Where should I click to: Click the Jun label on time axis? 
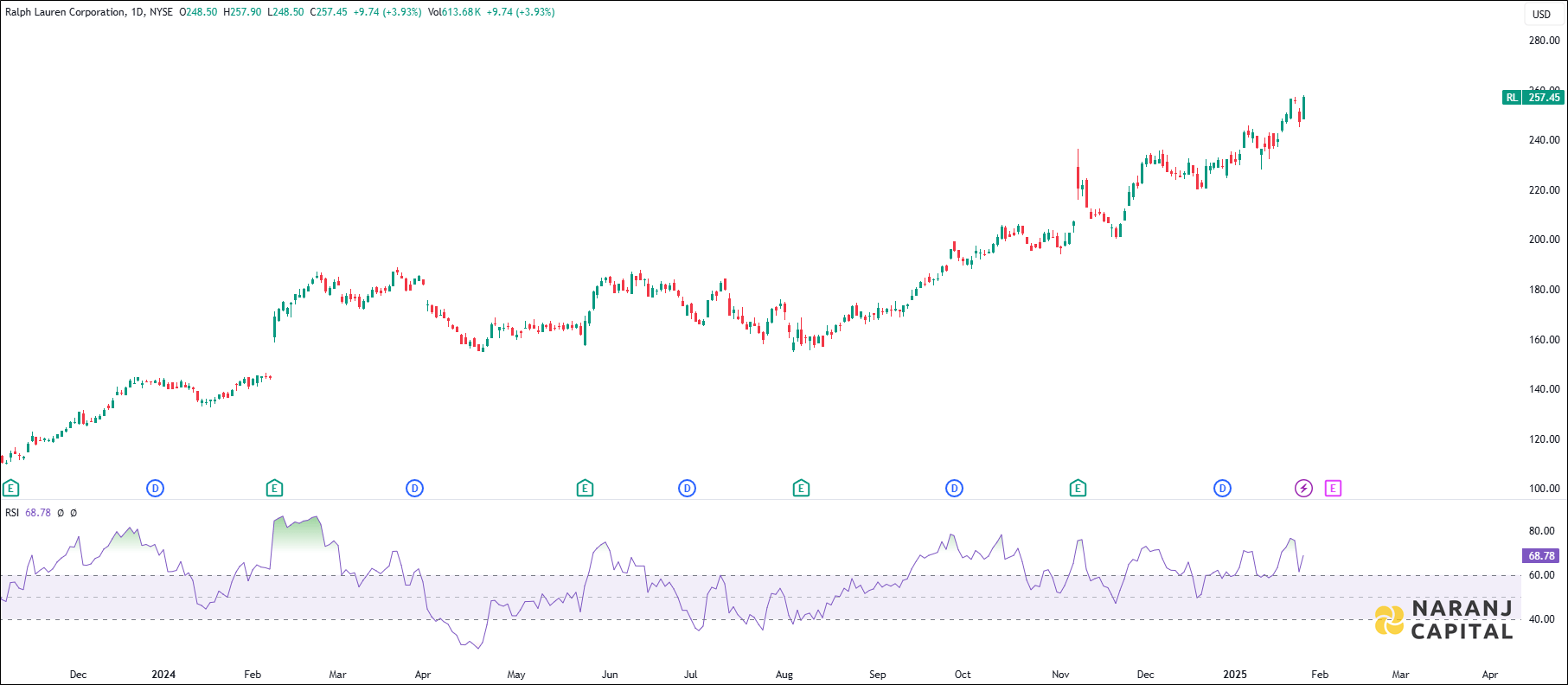click(610, 675)
